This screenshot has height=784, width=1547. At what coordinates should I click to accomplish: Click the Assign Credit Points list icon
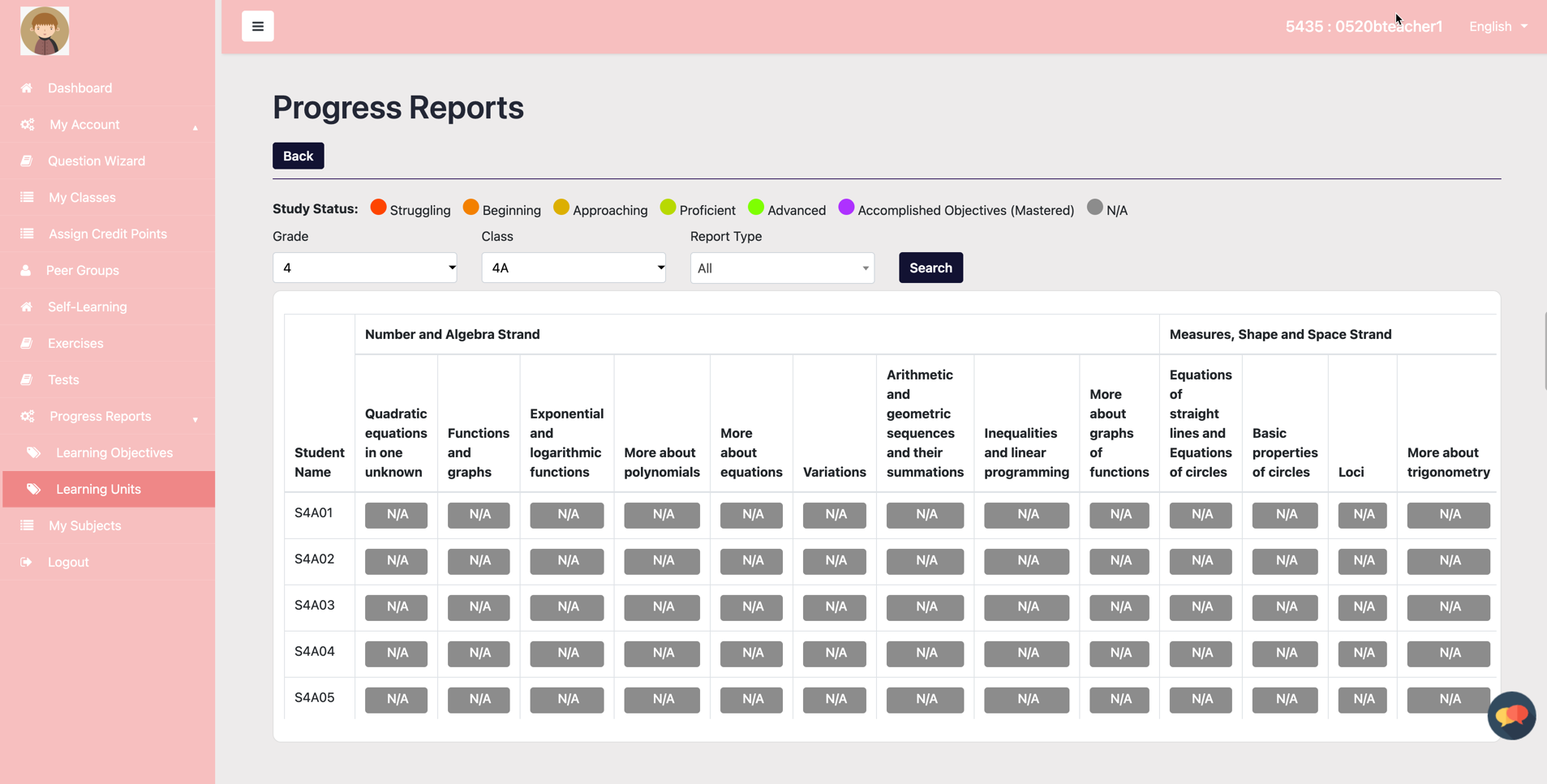27,233
